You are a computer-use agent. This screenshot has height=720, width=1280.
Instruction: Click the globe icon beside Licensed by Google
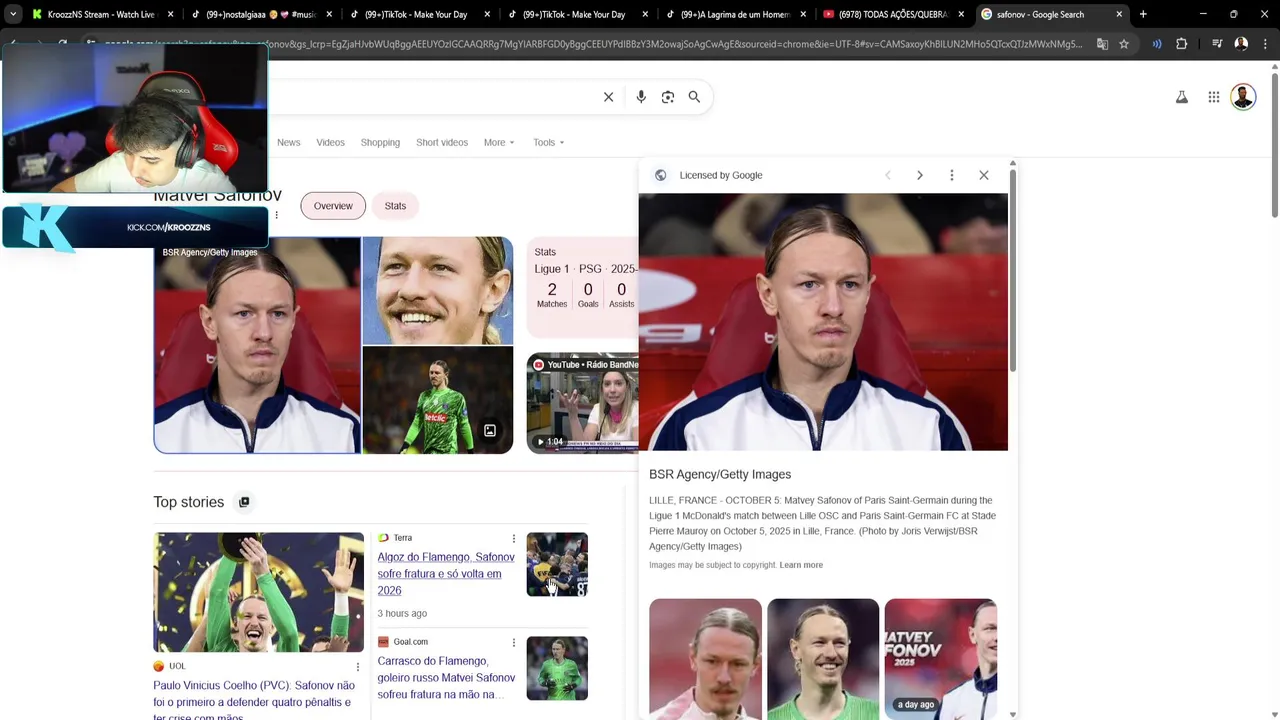coord(660,175)
